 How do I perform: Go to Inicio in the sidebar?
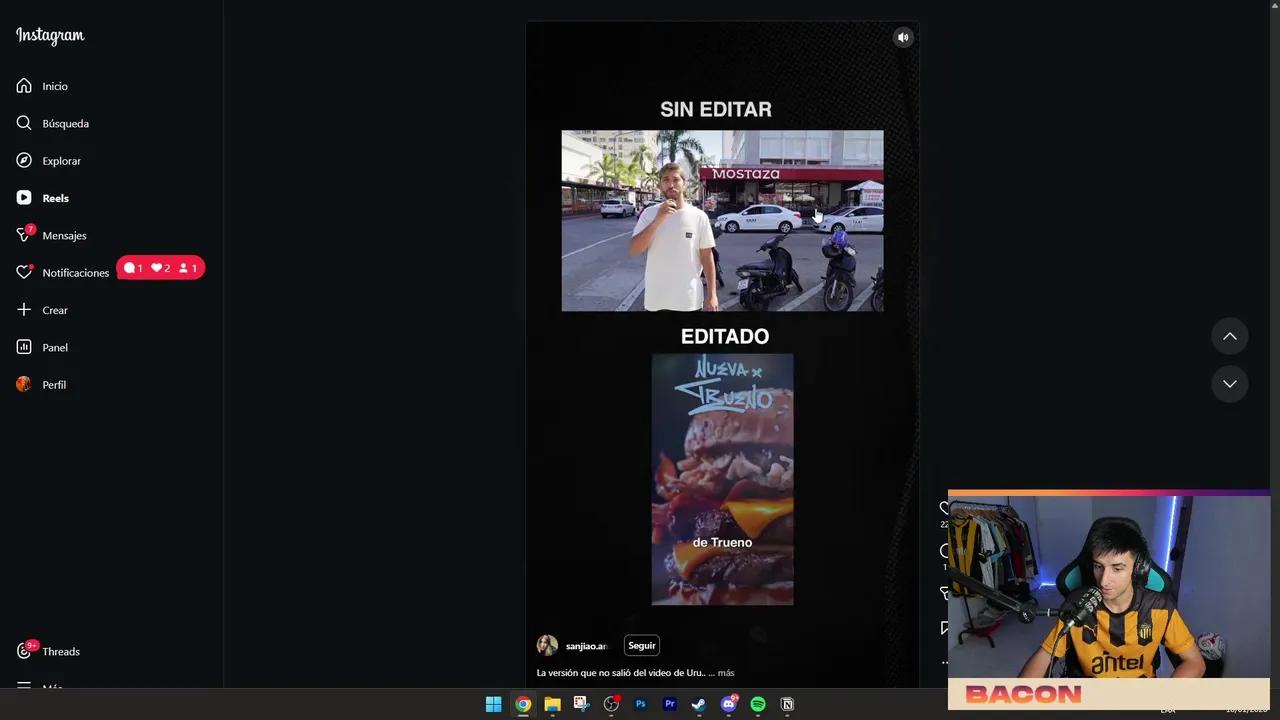tap(42, 86)
